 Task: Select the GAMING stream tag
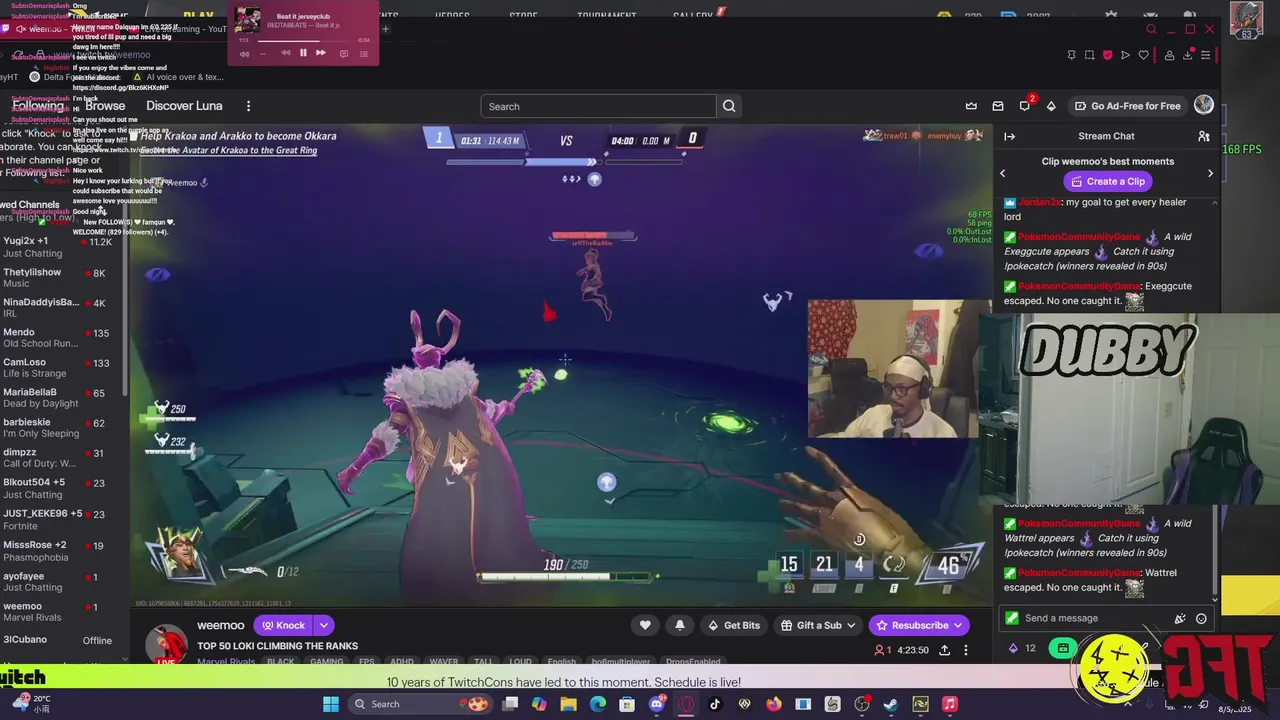326,662
